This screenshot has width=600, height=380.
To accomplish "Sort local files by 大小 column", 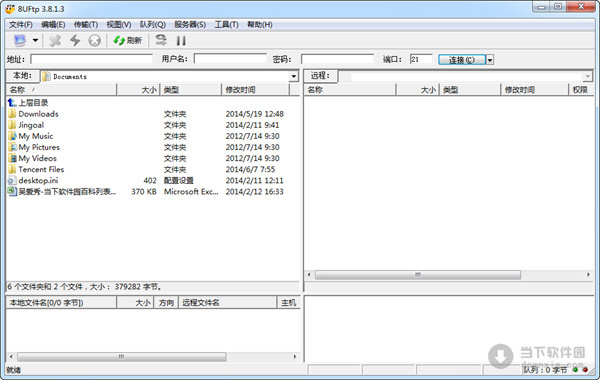I will (138, 90).
